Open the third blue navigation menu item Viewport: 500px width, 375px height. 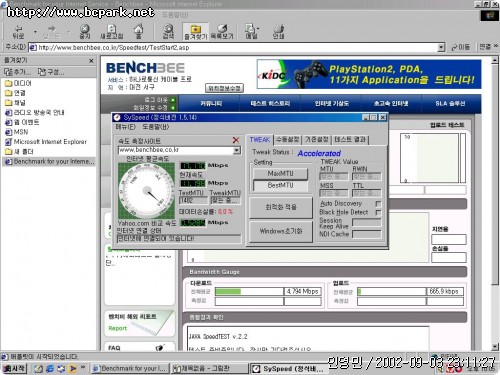331,104
